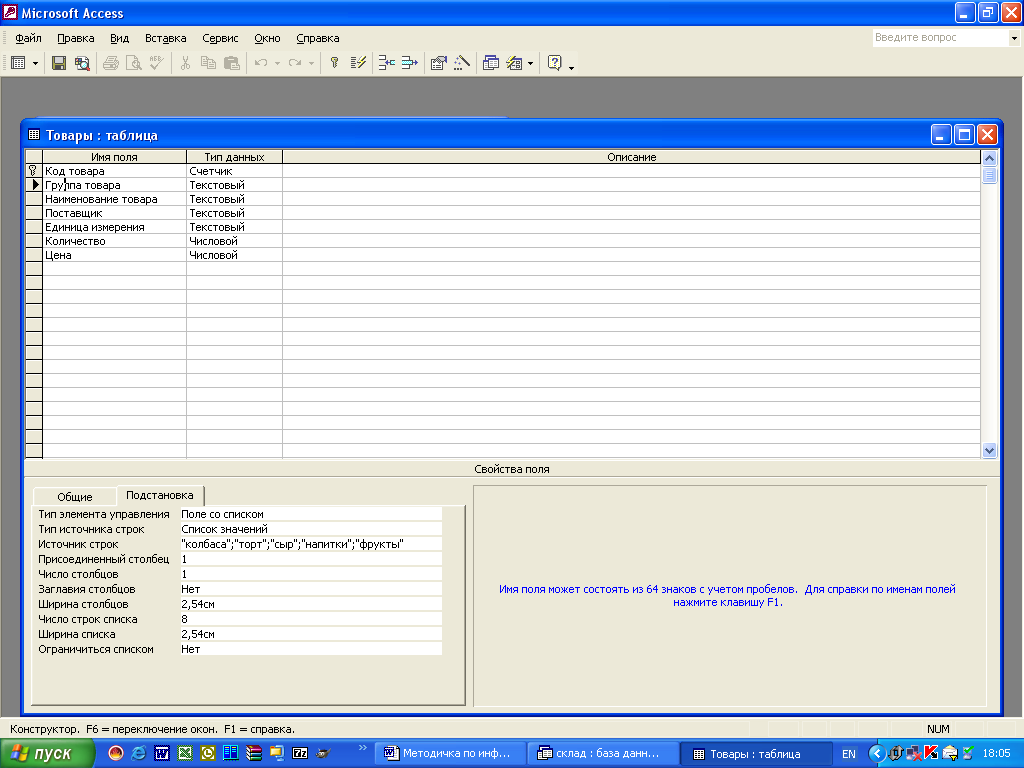Click the Ширина столбцов value 2,54см
The image size is (1024, 768).
pyautogui.click(x=311, y=604)
